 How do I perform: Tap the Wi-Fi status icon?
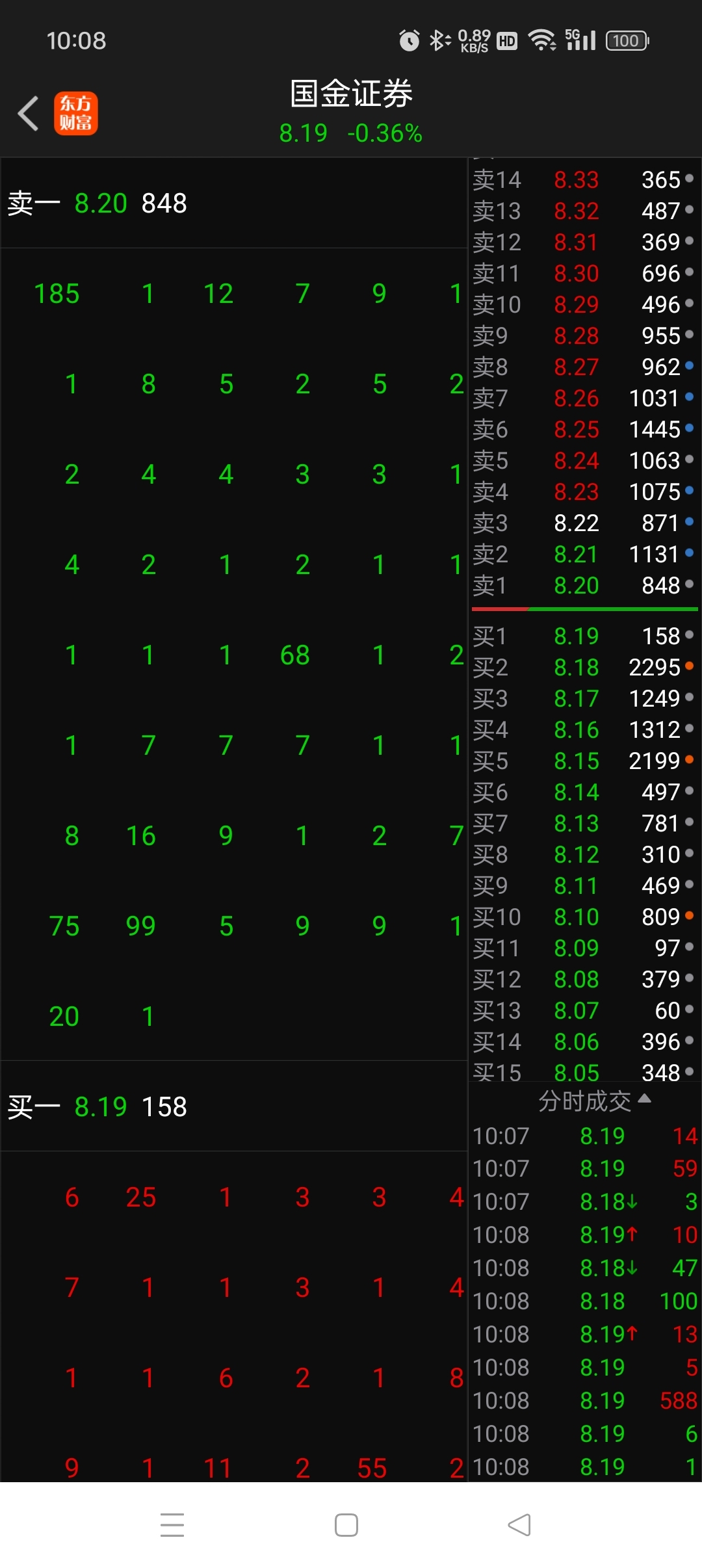(542, 40)
